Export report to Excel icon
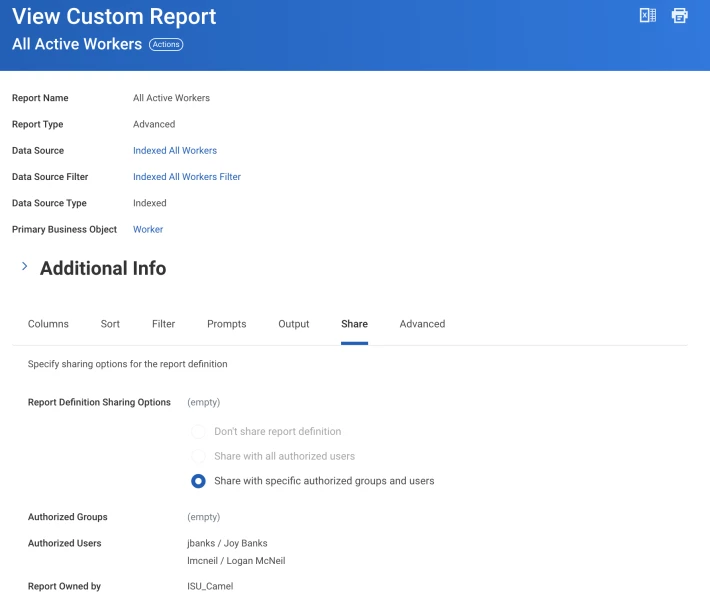This screenshot has width=710, height=603. (x=648, y=15)
